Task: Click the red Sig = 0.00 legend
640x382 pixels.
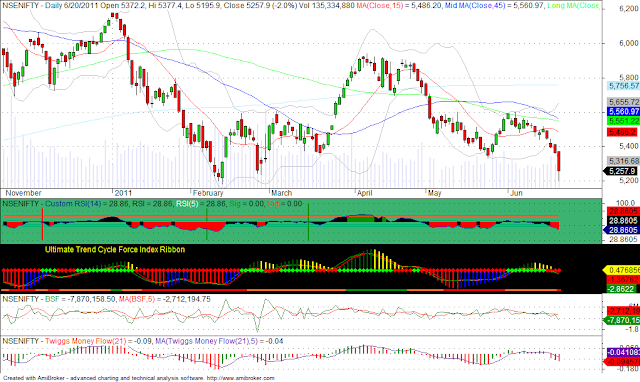Action: (285, 204)
